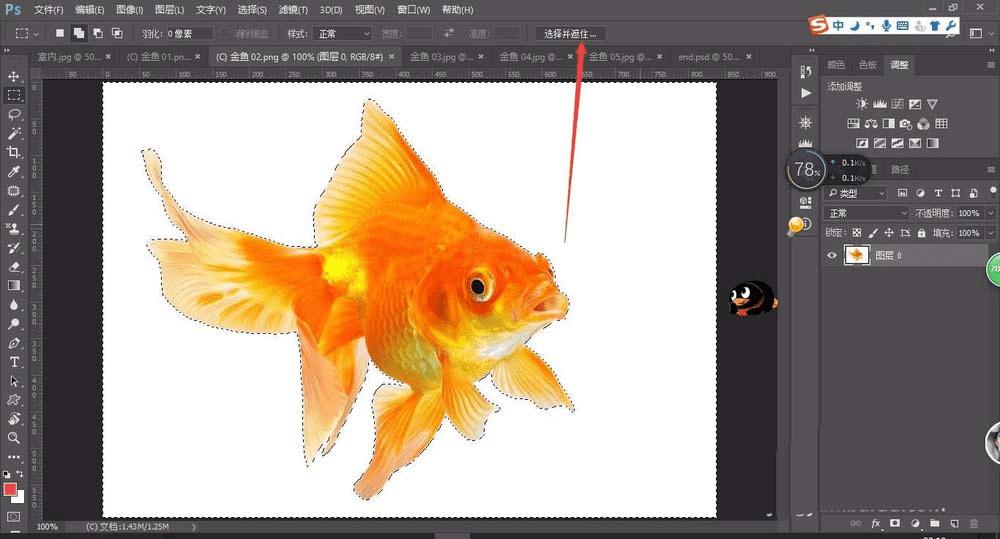Toggle lock all padlock icon
Image resolution: width=1000 pixels, height=539 pixels.
tap(921, 233)
